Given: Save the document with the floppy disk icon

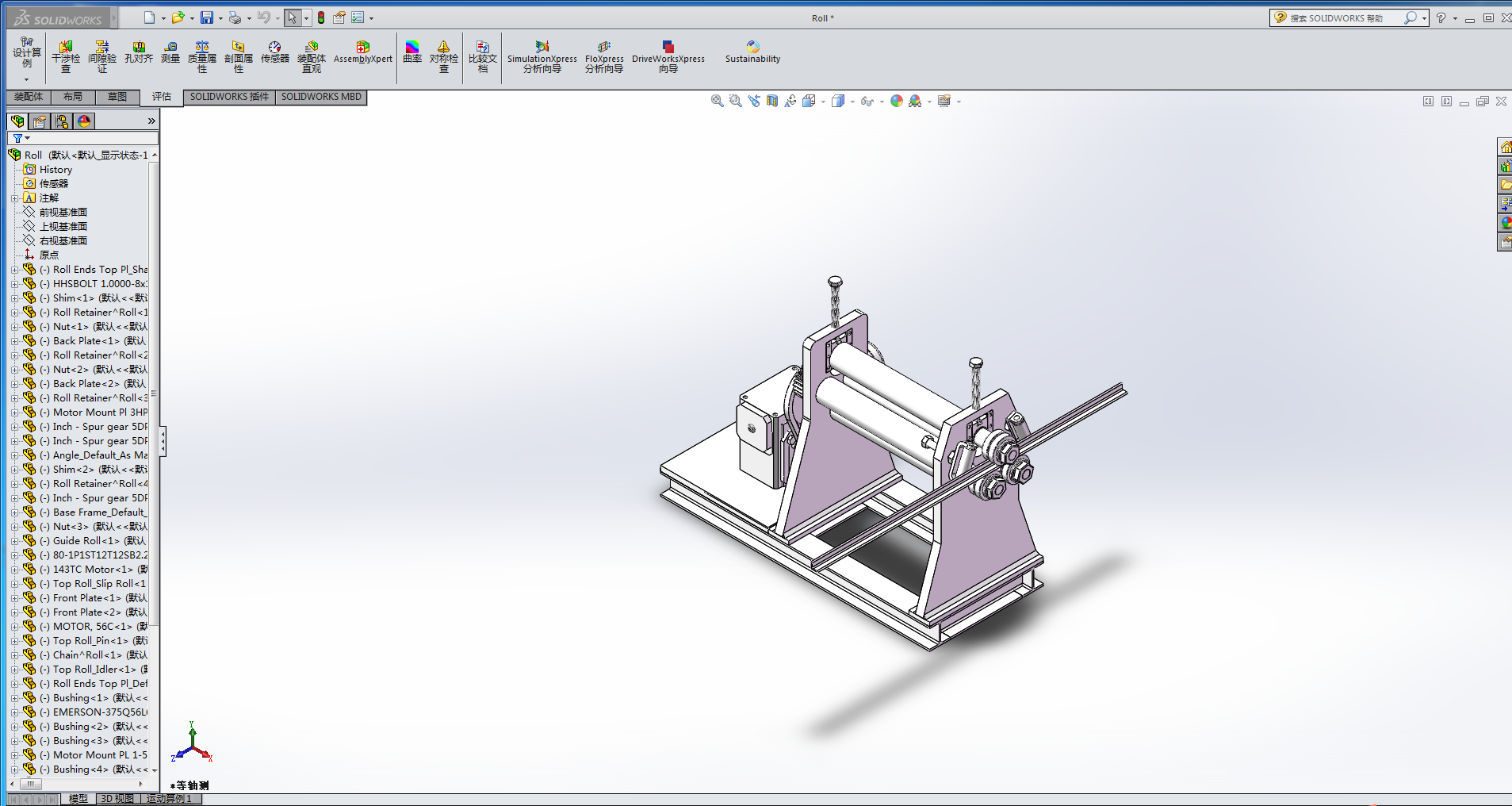Looking at the screenshot, I should coord(207,17).
